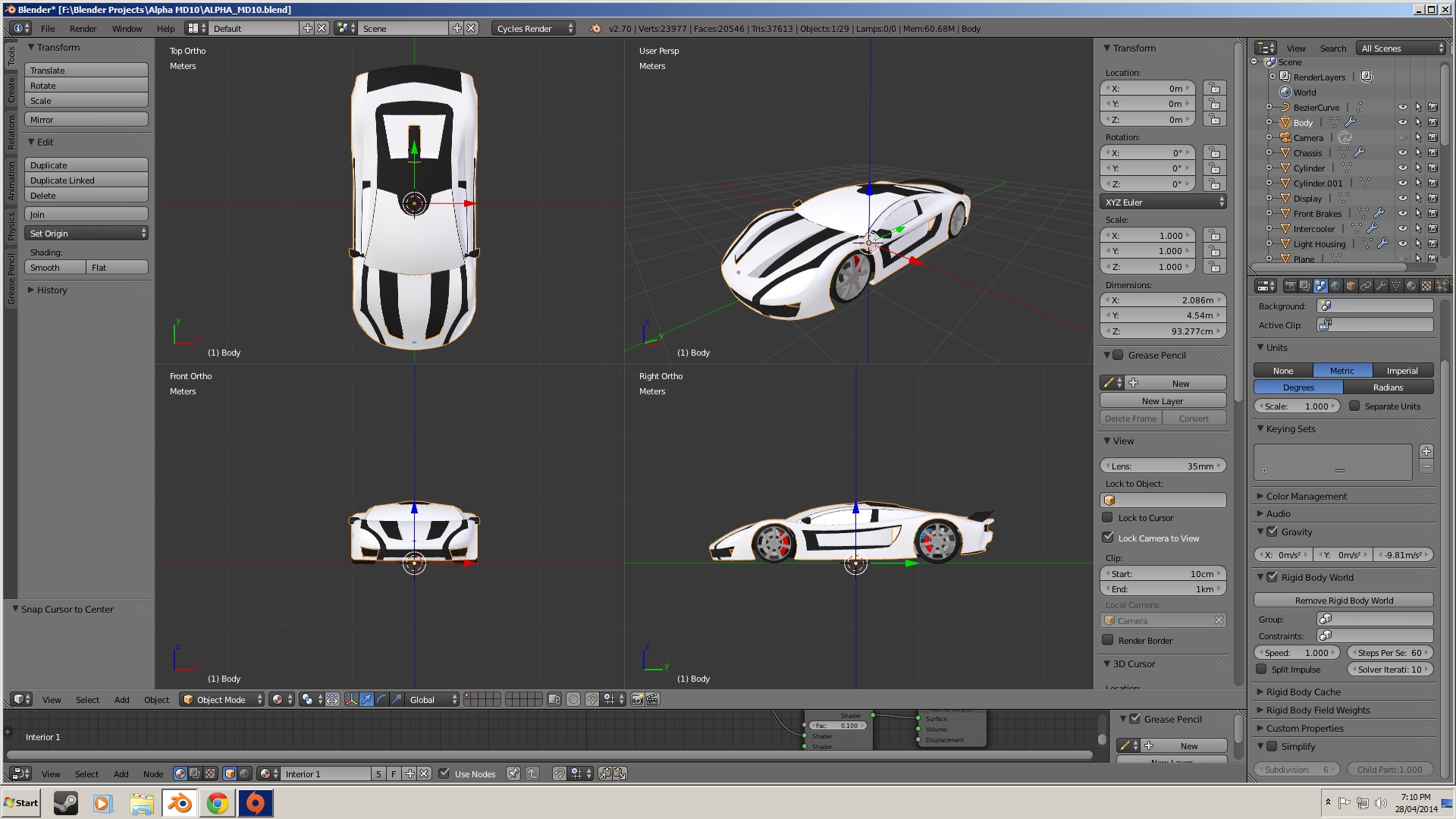1456x819 pixels.
Task: Open the Global orientation dropdown
Action: coord(431,699)
